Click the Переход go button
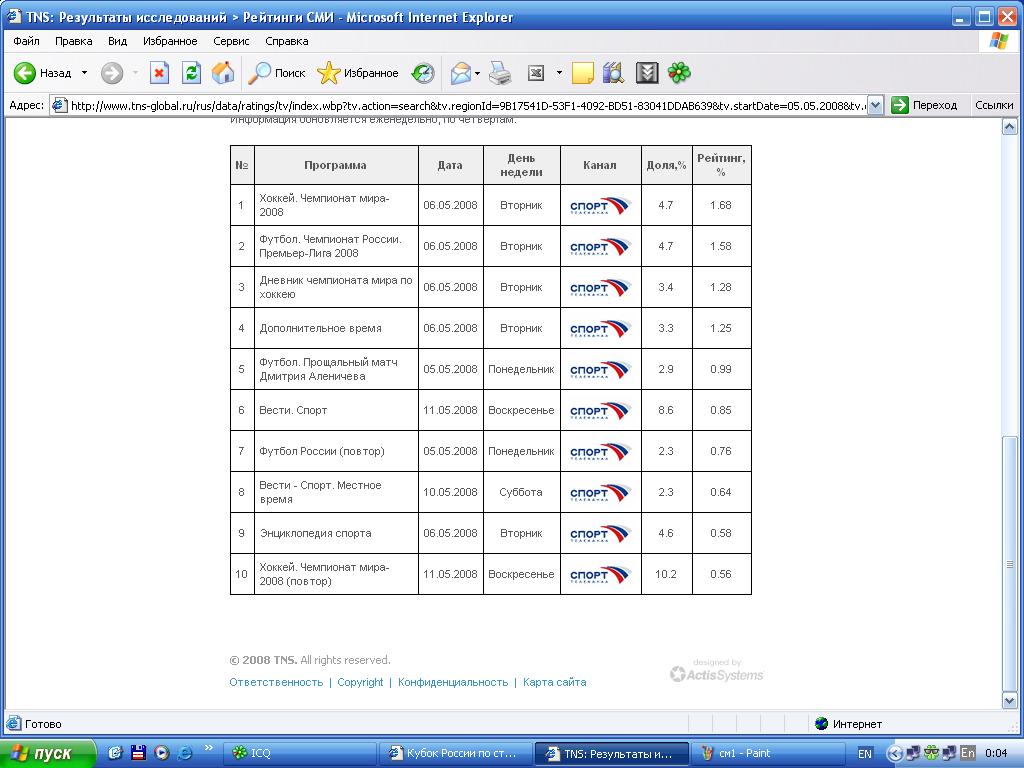Image resolution: width=1024 pixels, height=768 pixels. 924,105
